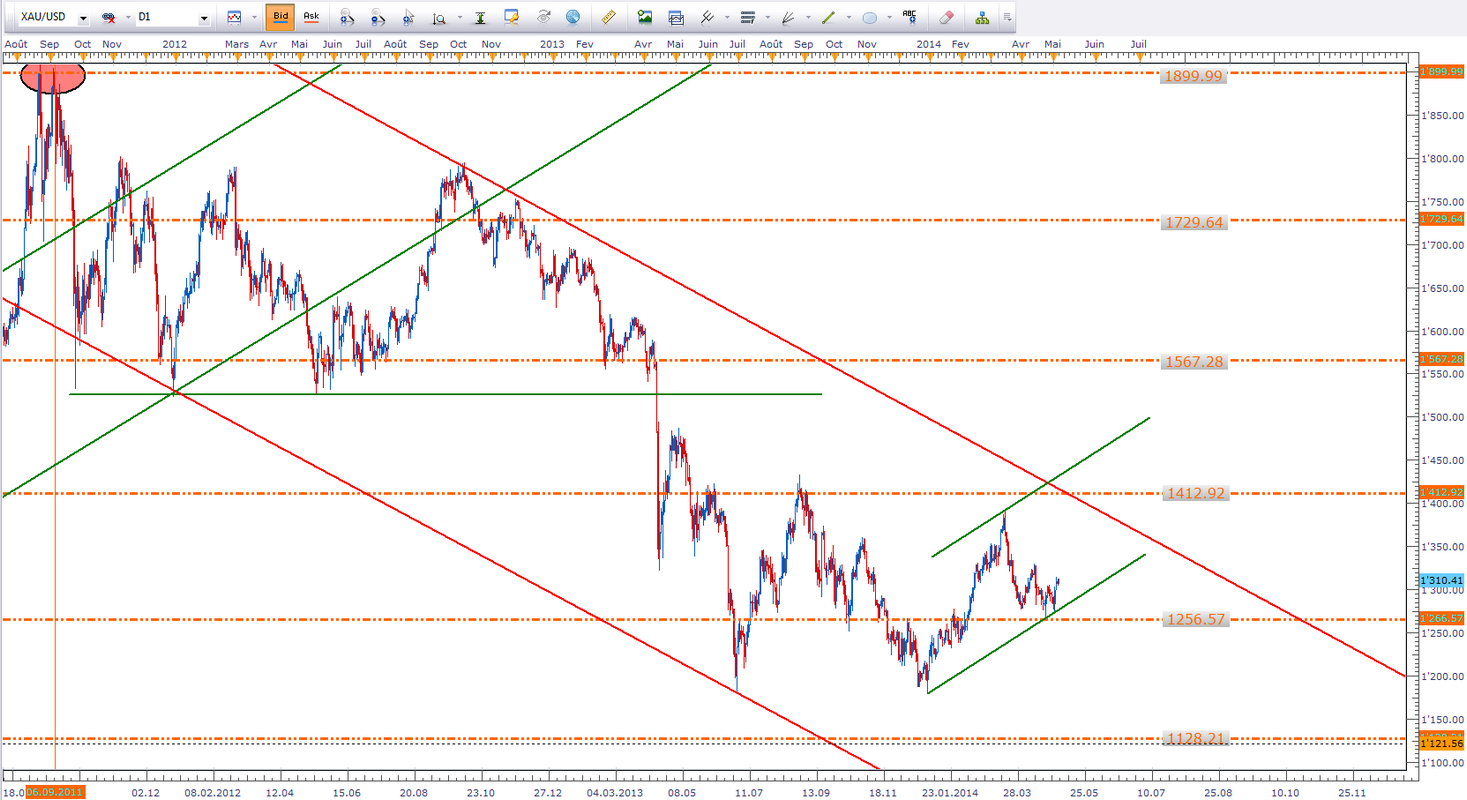1467x800 pixels.
Task: Select the pitchfork drawing tool
Action: coord(708,17)
